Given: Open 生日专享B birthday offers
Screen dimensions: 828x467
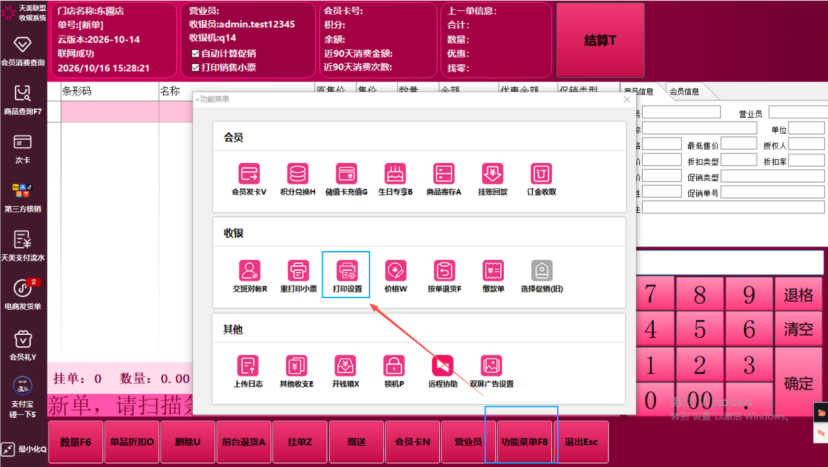Looking at the screenshot, I should point(395,180).
